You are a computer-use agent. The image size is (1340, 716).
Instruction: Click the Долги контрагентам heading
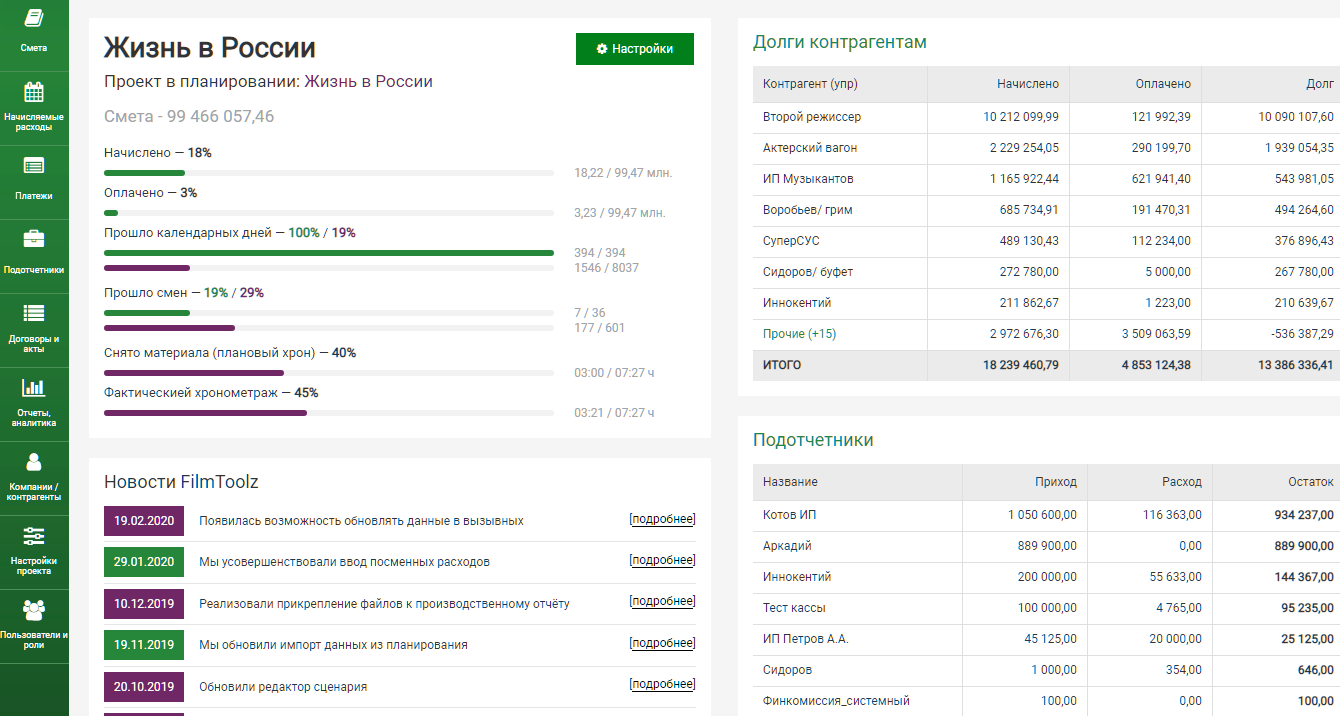tap(840, 42)
